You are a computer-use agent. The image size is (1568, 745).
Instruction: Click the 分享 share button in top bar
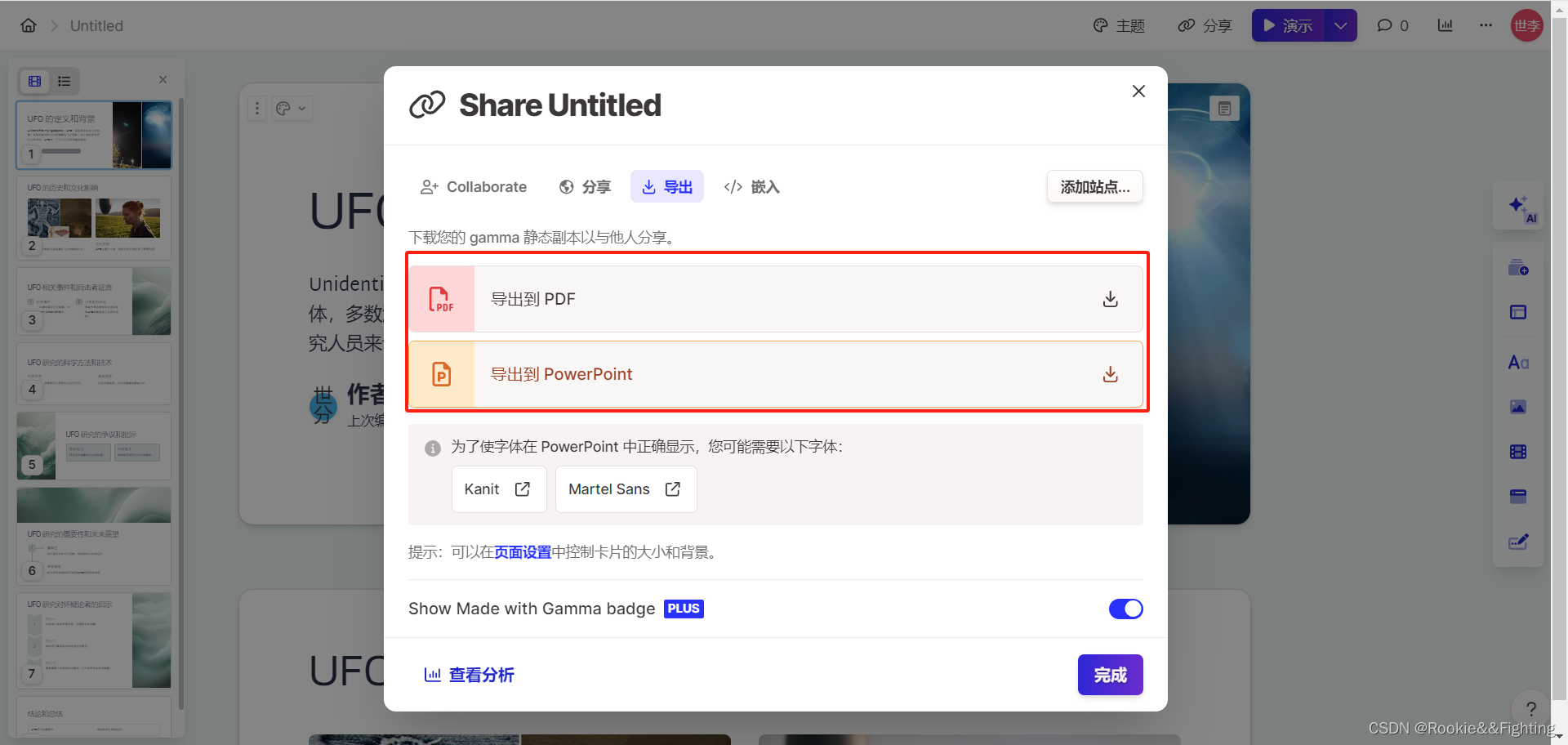click(x=1205, y=25)
